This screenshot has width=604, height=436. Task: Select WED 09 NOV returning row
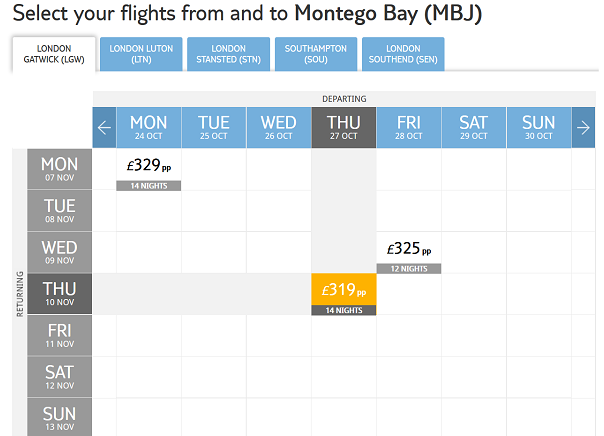click(x=59, y=252)
